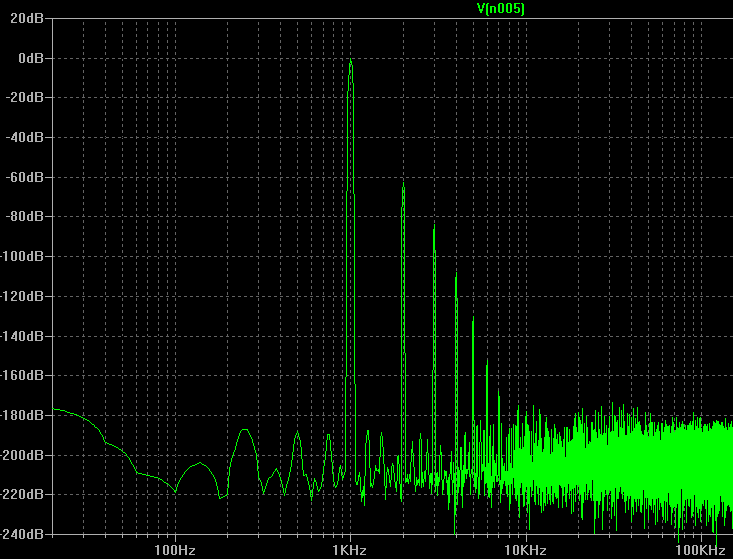Screen dimensions: 733x559
Task: Click the -220dB axis label
Action: click(22, 494)
